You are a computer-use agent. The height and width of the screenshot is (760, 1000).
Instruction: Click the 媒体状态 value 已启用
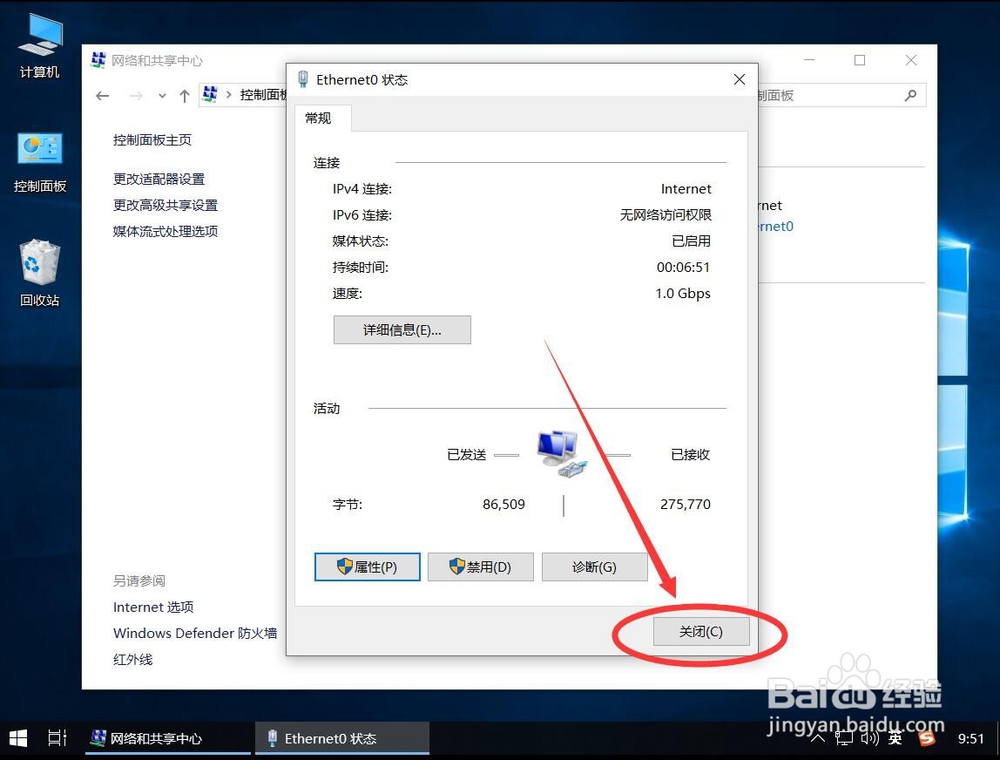[691, 241]
